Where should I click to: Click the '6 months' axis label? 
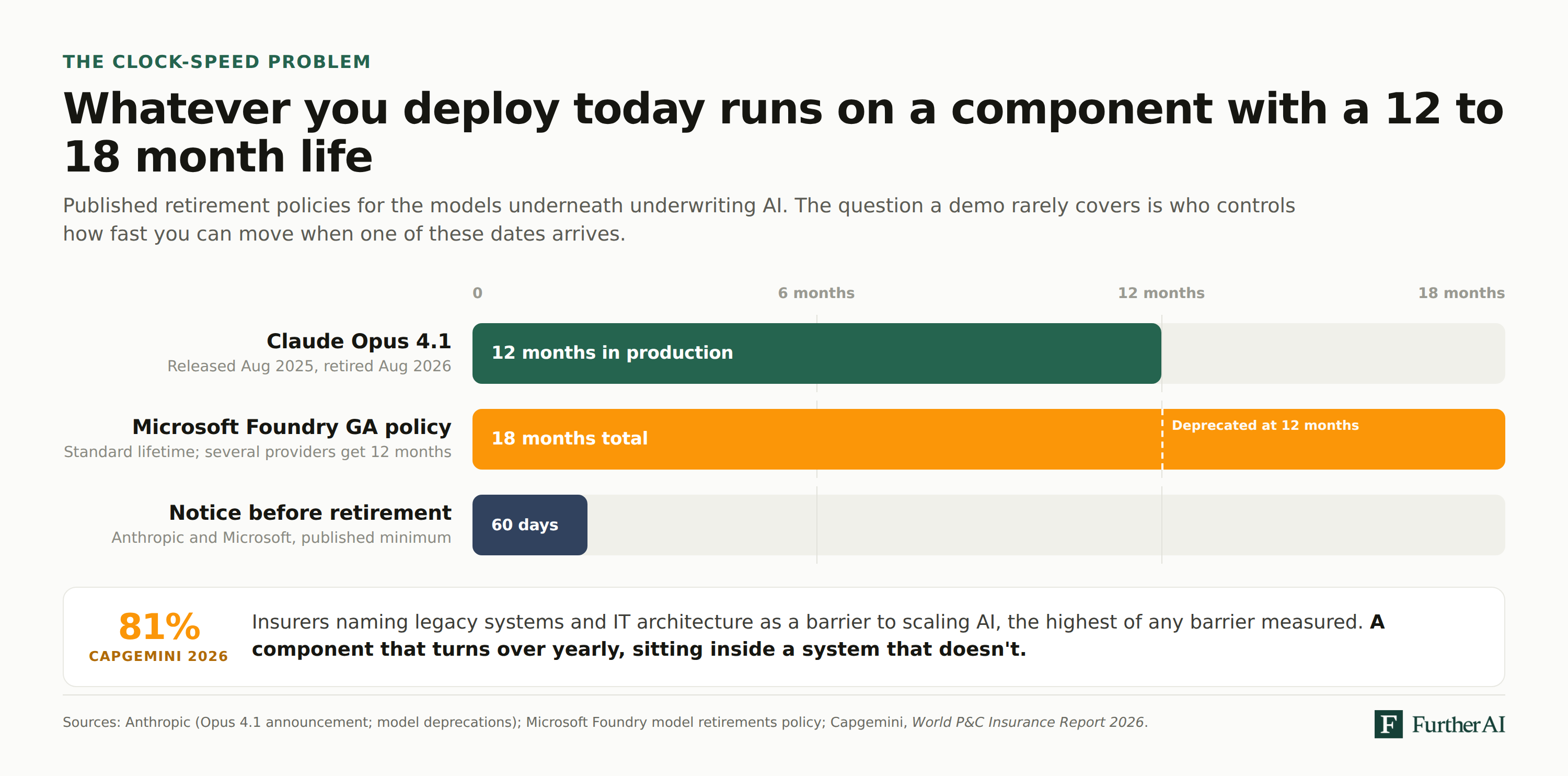click(x=816, y=293)
